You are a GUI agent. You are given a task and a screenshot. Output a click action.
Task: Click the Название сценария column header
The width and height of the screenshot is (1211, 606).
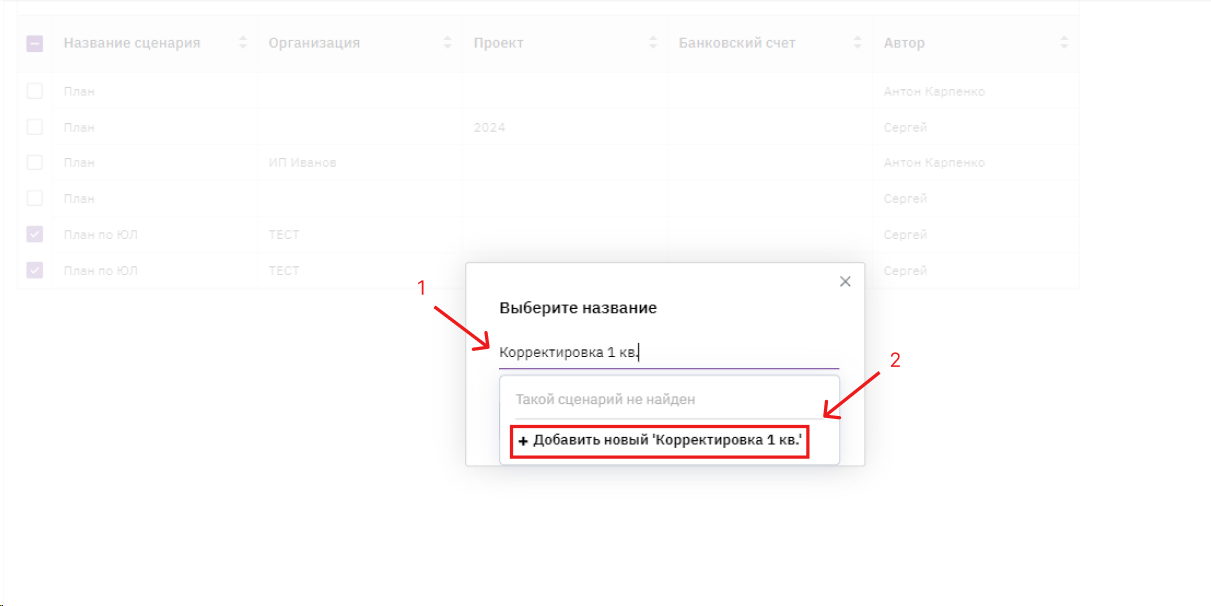[x=132, y=43]
